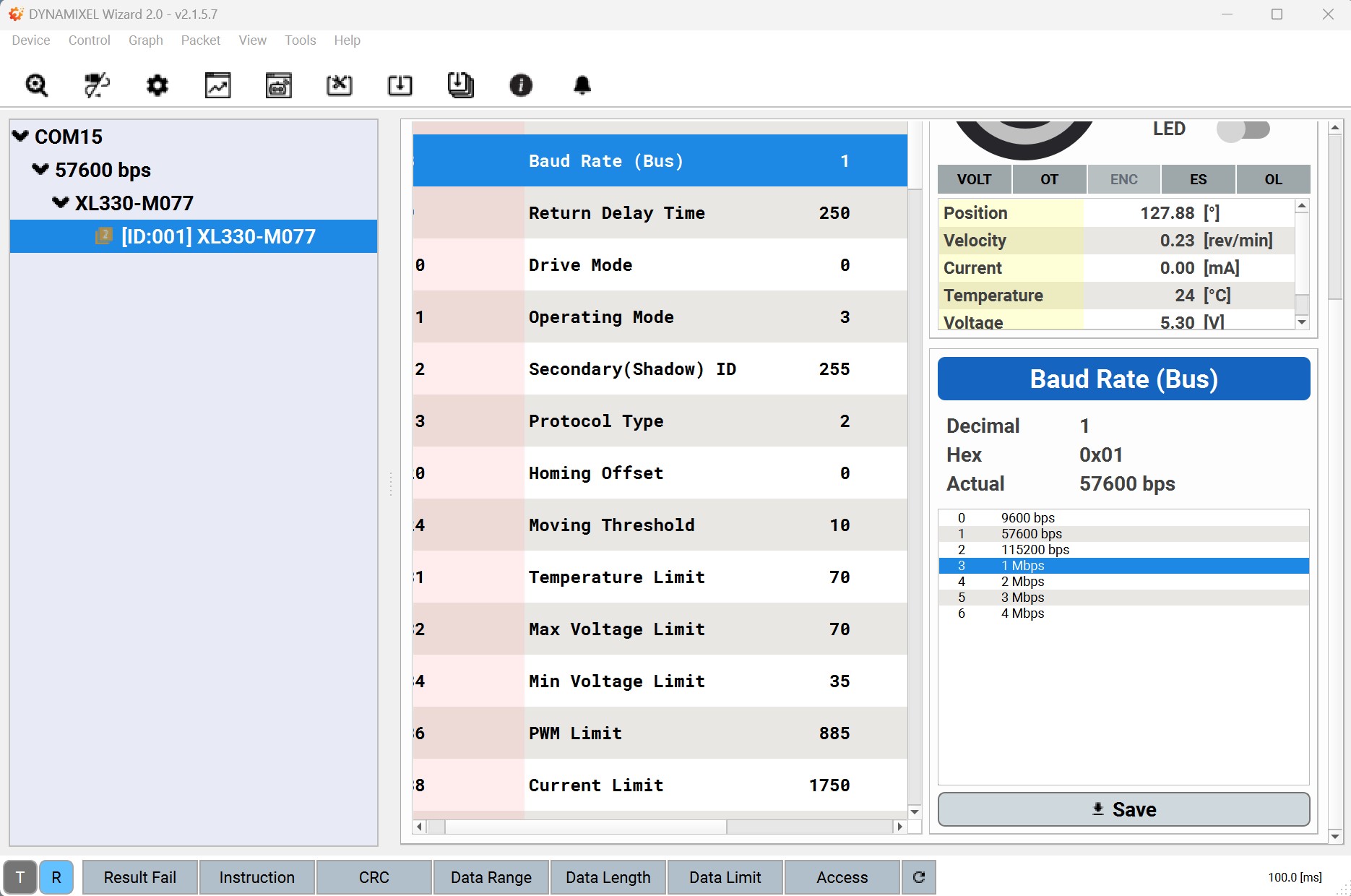The width and height of the screenshot is (1351, 896).
Task: Select the Return Delay Time row
Action: click(x=660, y=212)
